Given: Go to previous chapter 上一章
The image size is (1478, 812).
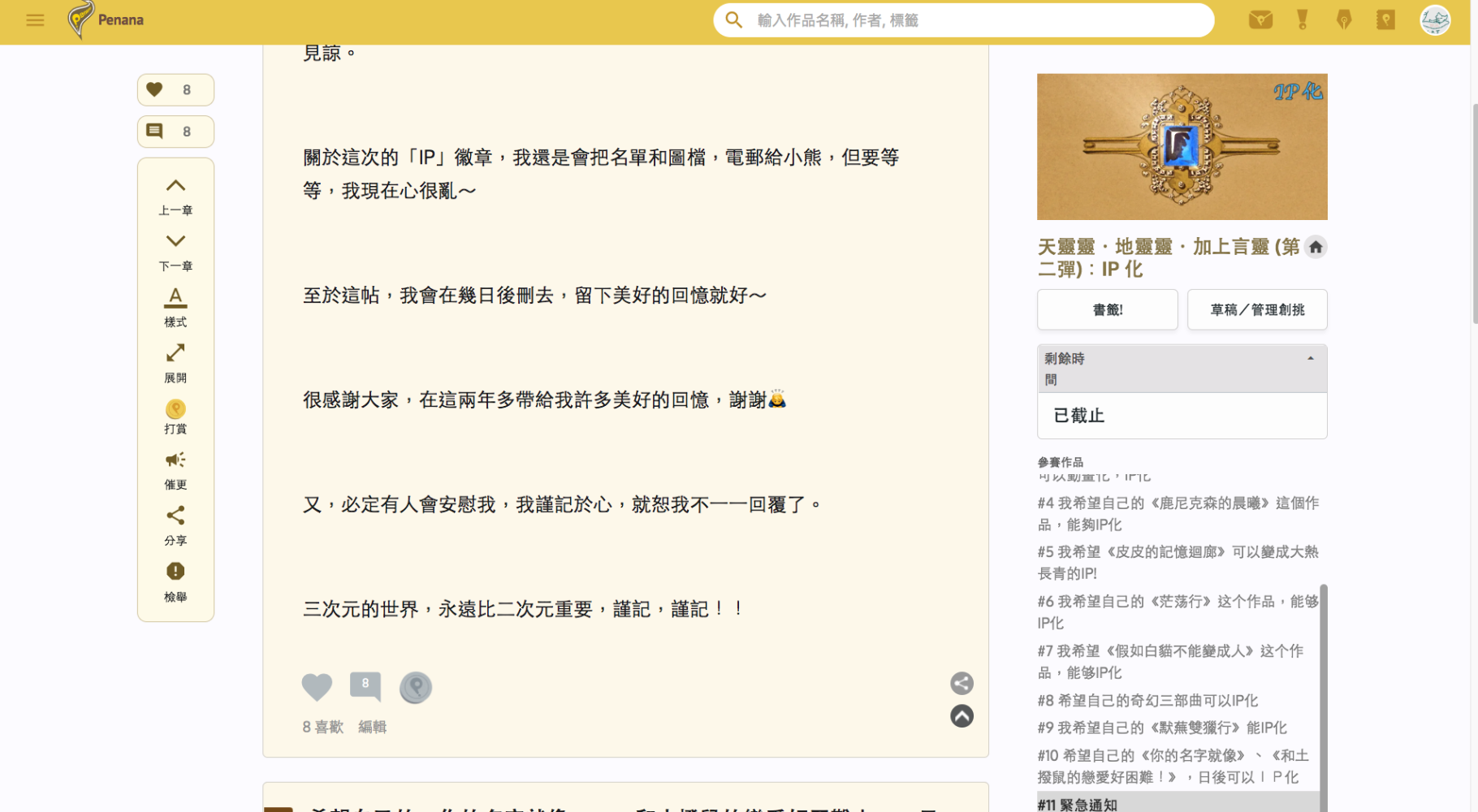Looking at the screenshot, I should click(x=175, y=197).
